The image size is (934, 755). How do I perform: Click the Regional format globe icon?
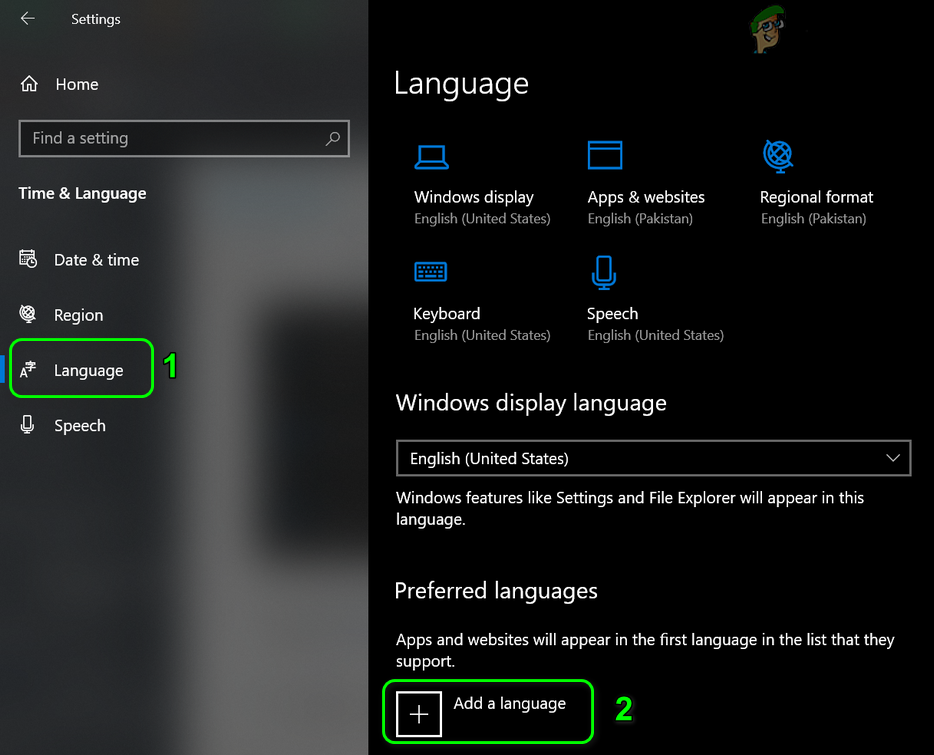(x=778, y=156)
